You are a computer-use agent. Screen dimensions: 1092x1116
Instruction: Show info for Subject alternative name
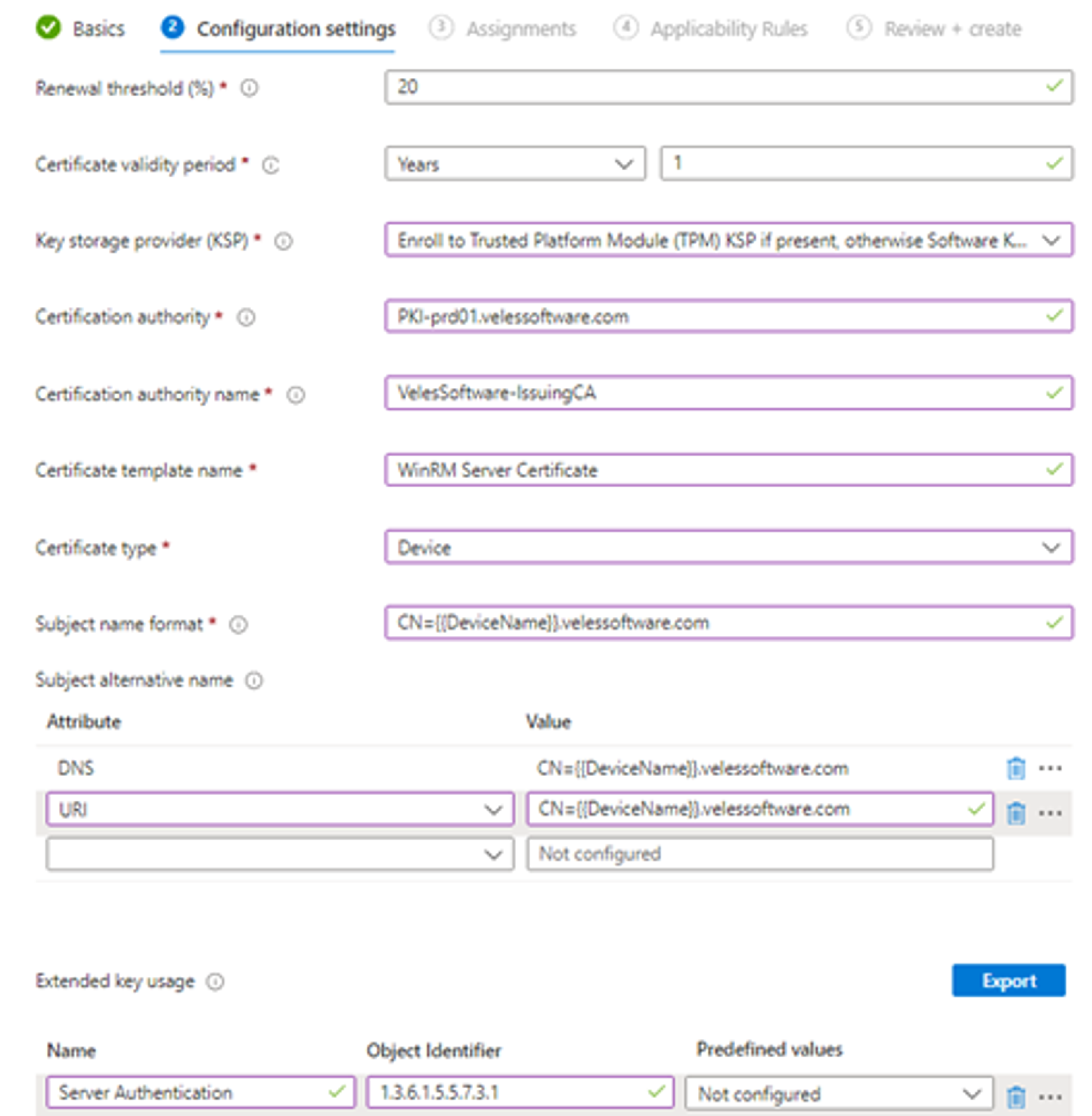(253, 681)
